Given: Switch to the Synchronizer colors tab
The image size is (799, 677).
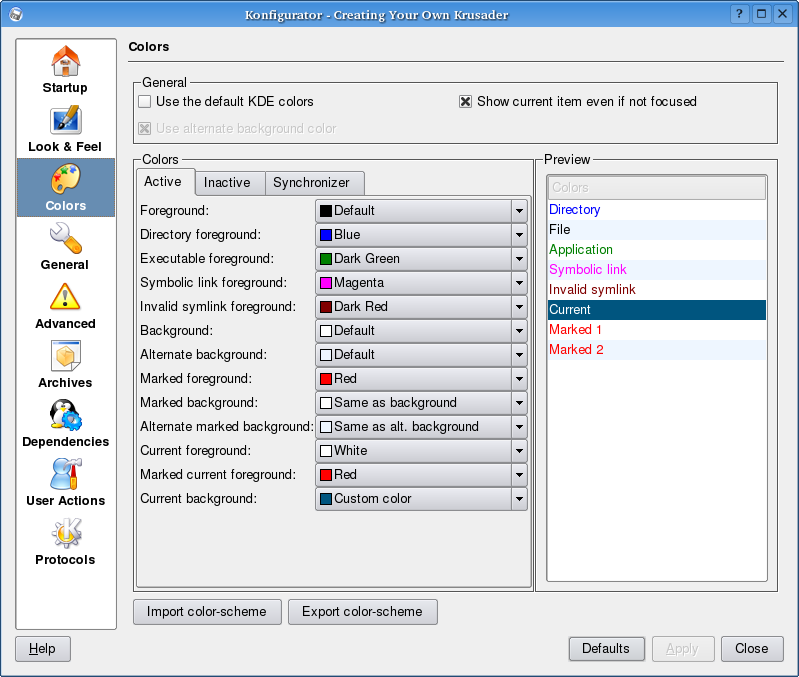Looking at the screenshot, I should [x=314, y=183].
